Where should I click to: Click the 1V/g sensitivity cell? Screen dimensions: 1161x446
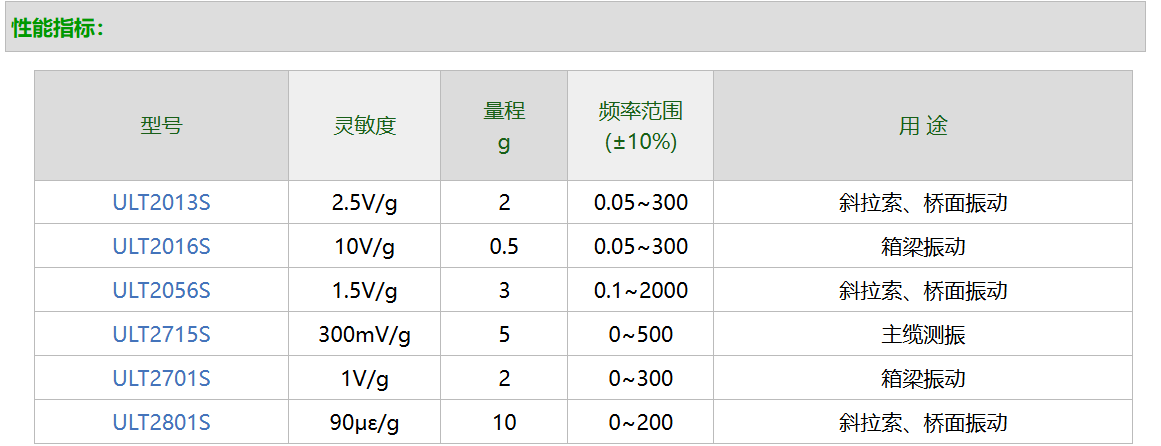tap(365, 379)
